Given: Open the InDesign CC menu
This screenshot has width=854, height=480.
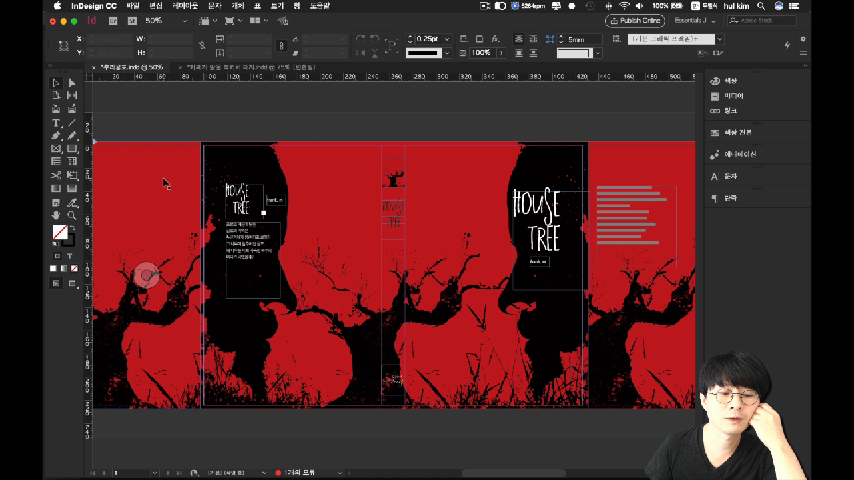Looking at the screenshot, I should (x=94, y=6).
